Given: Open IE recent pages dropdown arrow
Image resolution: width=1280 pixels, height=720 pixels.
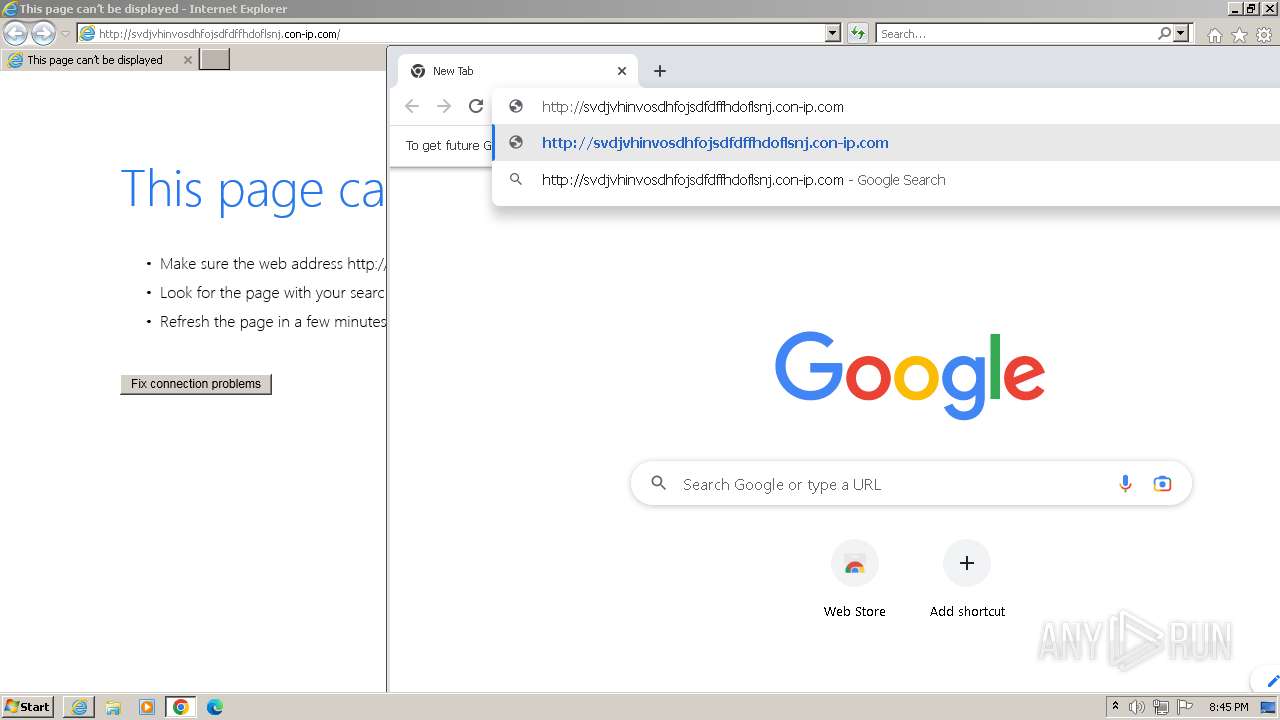Looking at the screenshot, I should coord(65,34).
